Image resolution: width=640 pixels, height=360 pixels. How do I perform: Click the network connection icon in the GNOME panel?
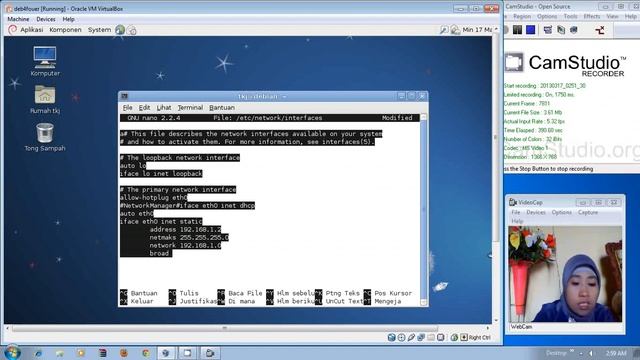455,29
